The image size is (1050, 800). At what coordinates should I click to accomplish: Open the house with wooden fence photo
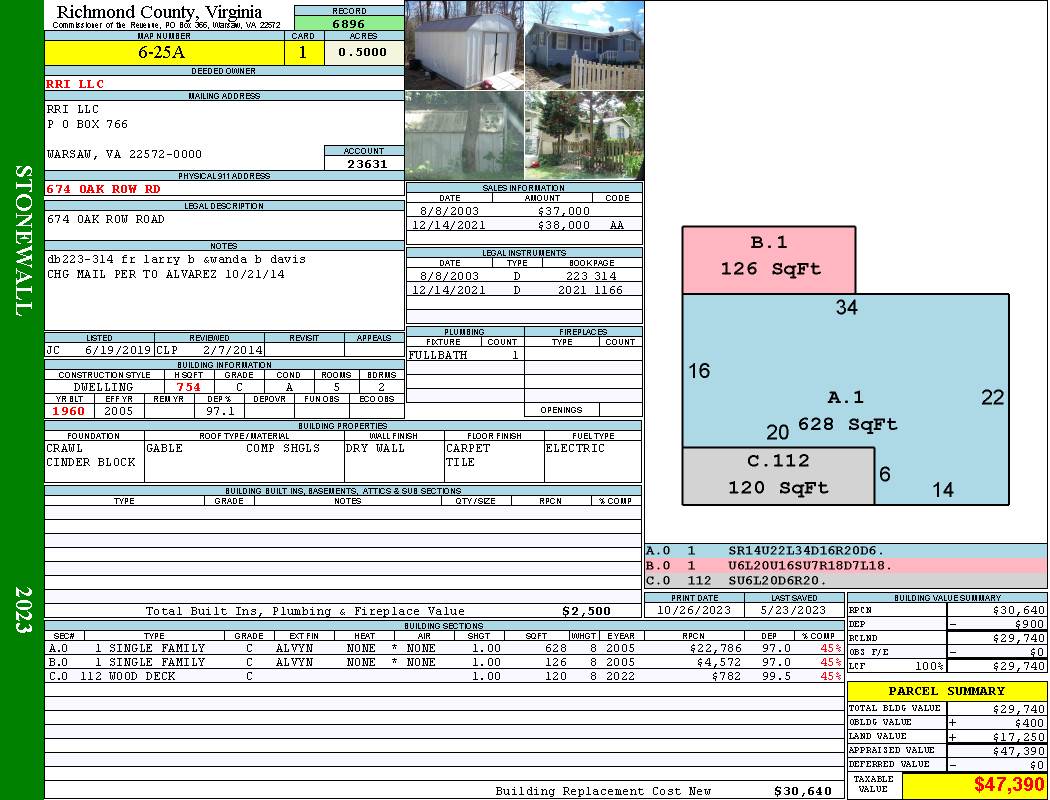pyautogui.click(x=584, y=135)
